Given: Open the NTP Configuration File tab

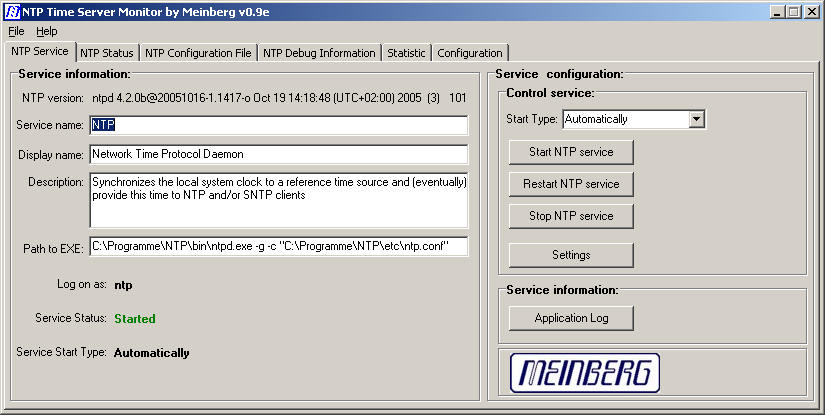Looking at the screenshot, I should [x=198, y=53].
